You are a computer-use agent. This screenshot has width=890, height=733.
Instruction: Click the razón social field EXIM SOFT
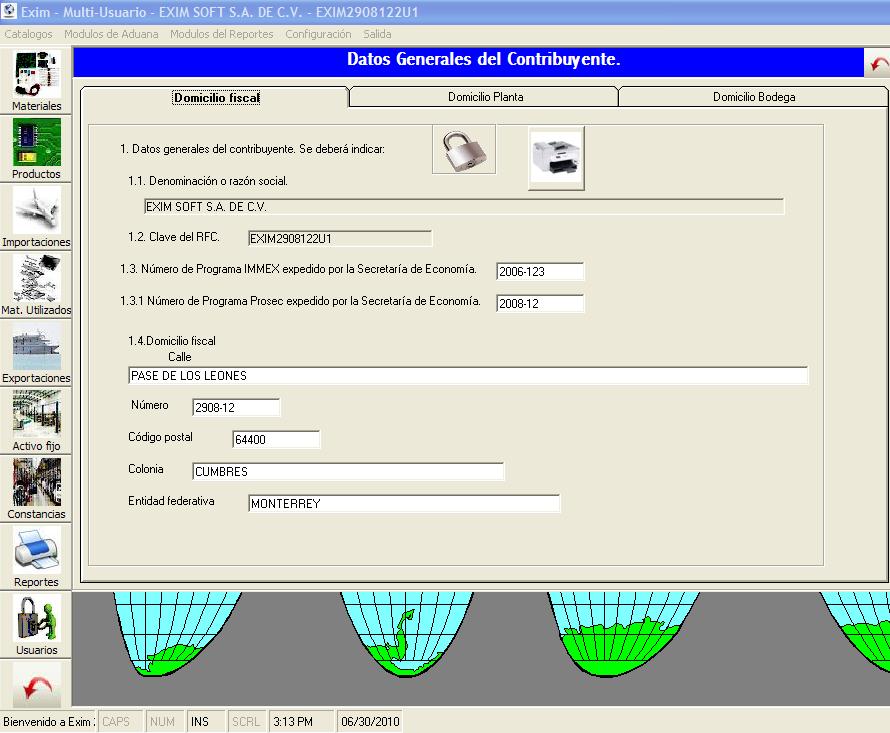(x=464, y=207)
